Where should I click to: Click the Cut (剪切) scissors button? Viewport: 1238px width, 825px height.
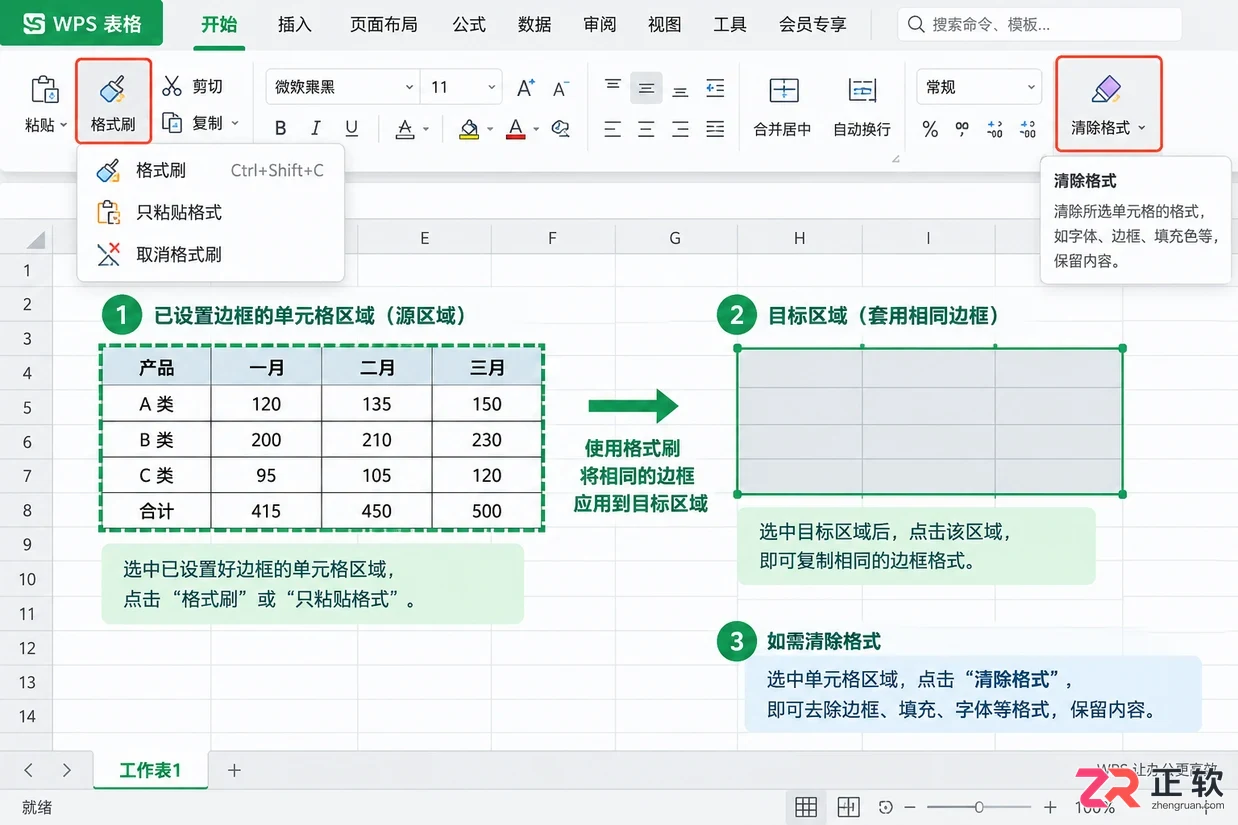pyautogui.click(x=193, y=87)
